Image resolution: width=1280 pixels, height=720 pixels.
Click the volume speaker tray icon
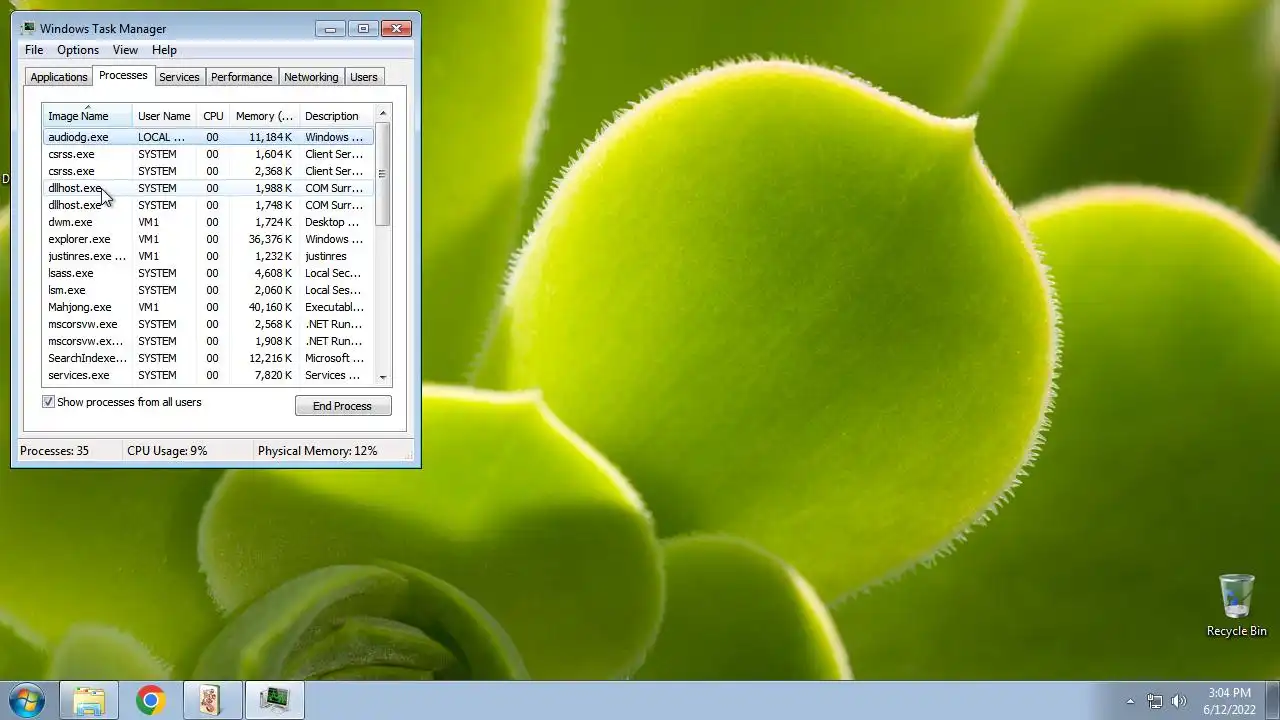1179,701
